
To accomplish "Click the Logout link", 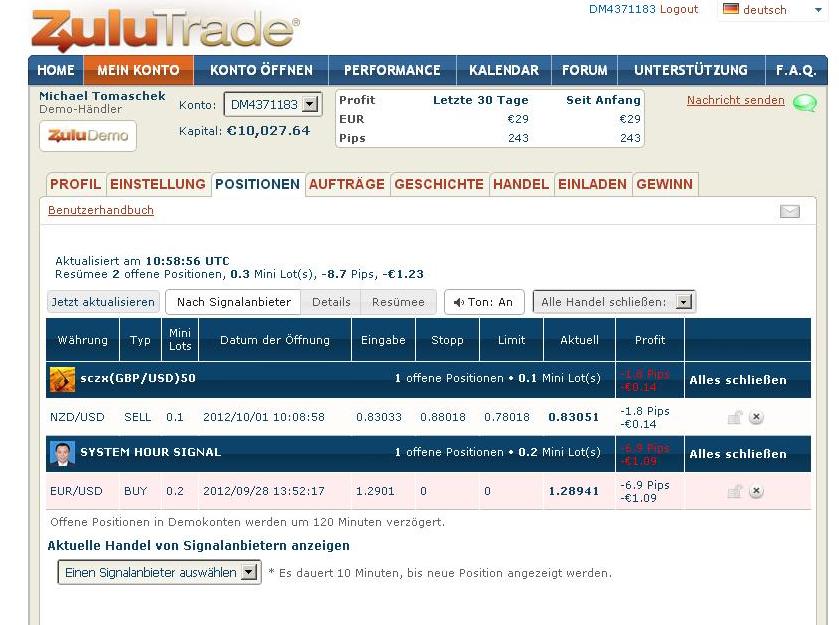I will pyautogui.click(x=679, y=9).
